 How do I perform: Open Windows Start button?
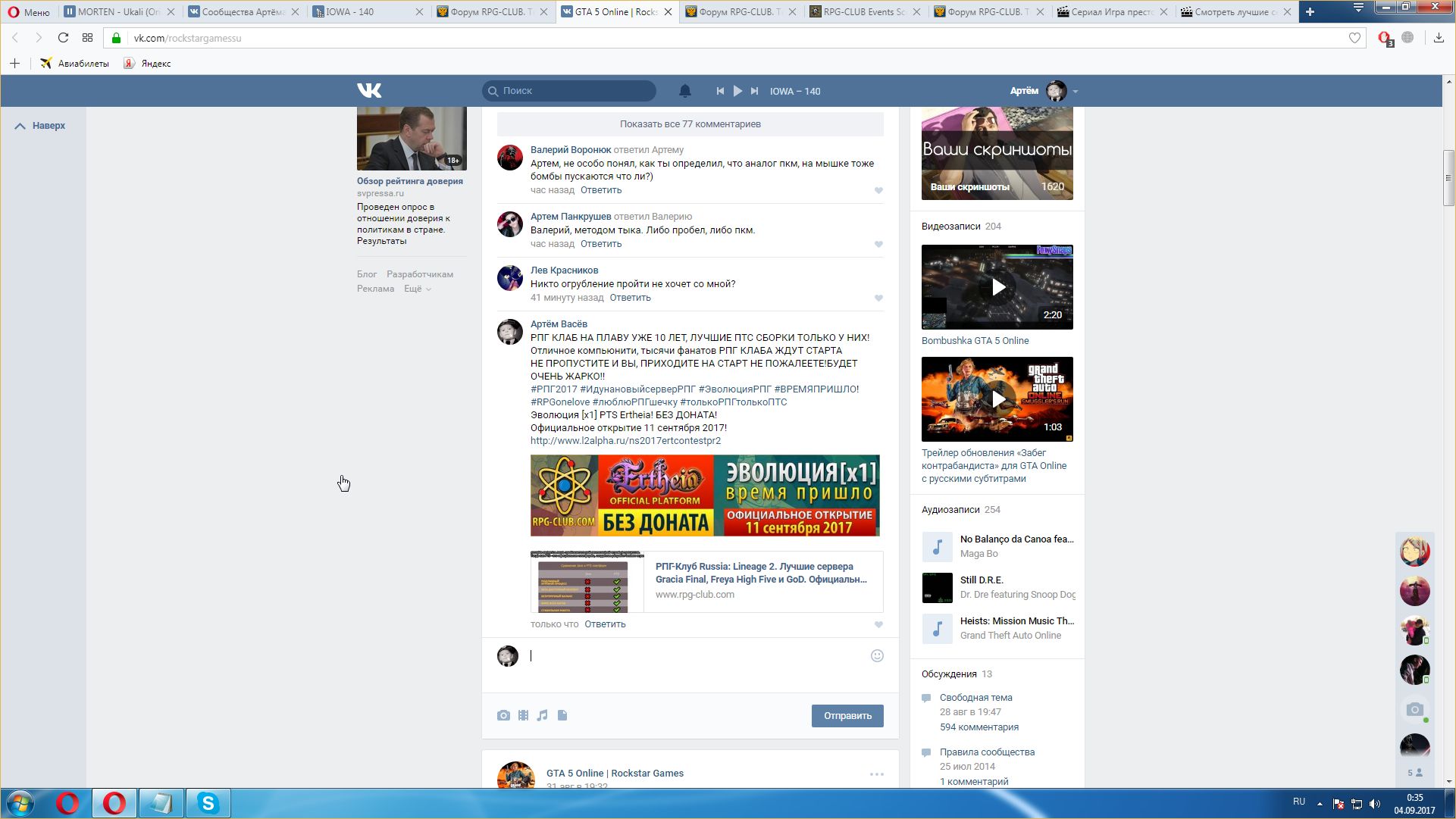click(x=20, y=803)
